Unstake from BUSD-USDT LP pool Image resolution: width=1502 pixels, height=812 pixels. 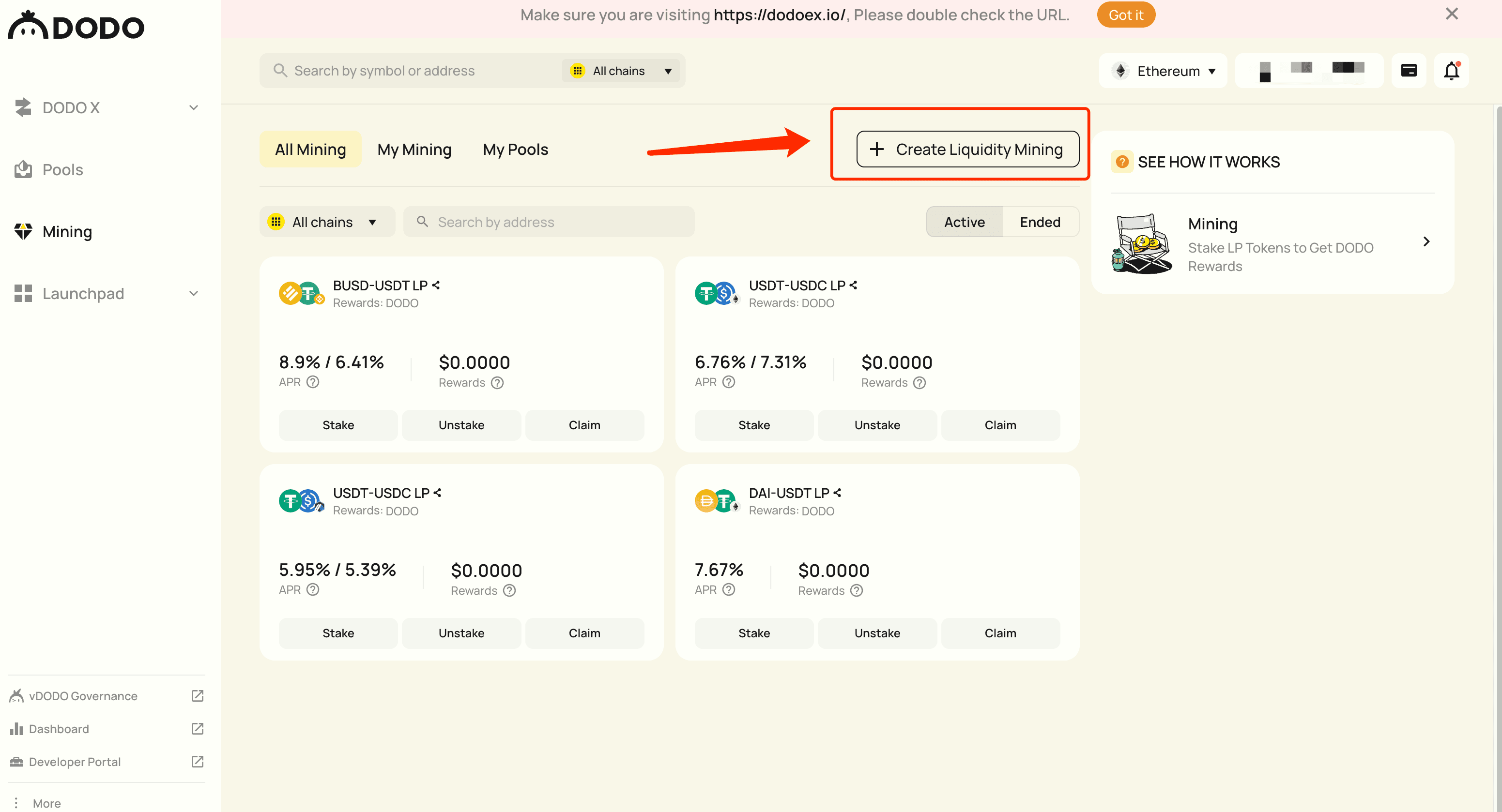[461, 425]
